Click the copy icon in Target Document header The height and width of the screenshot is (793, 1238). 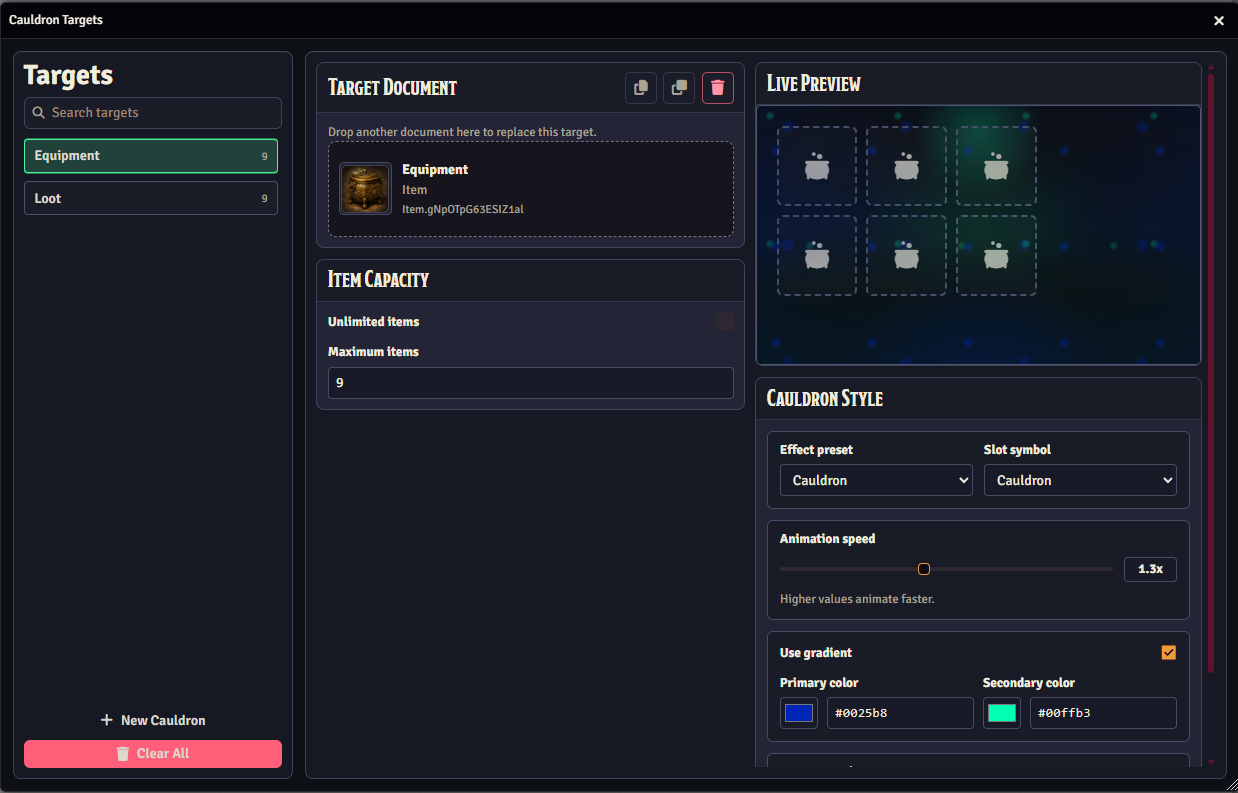click(641, 88)
